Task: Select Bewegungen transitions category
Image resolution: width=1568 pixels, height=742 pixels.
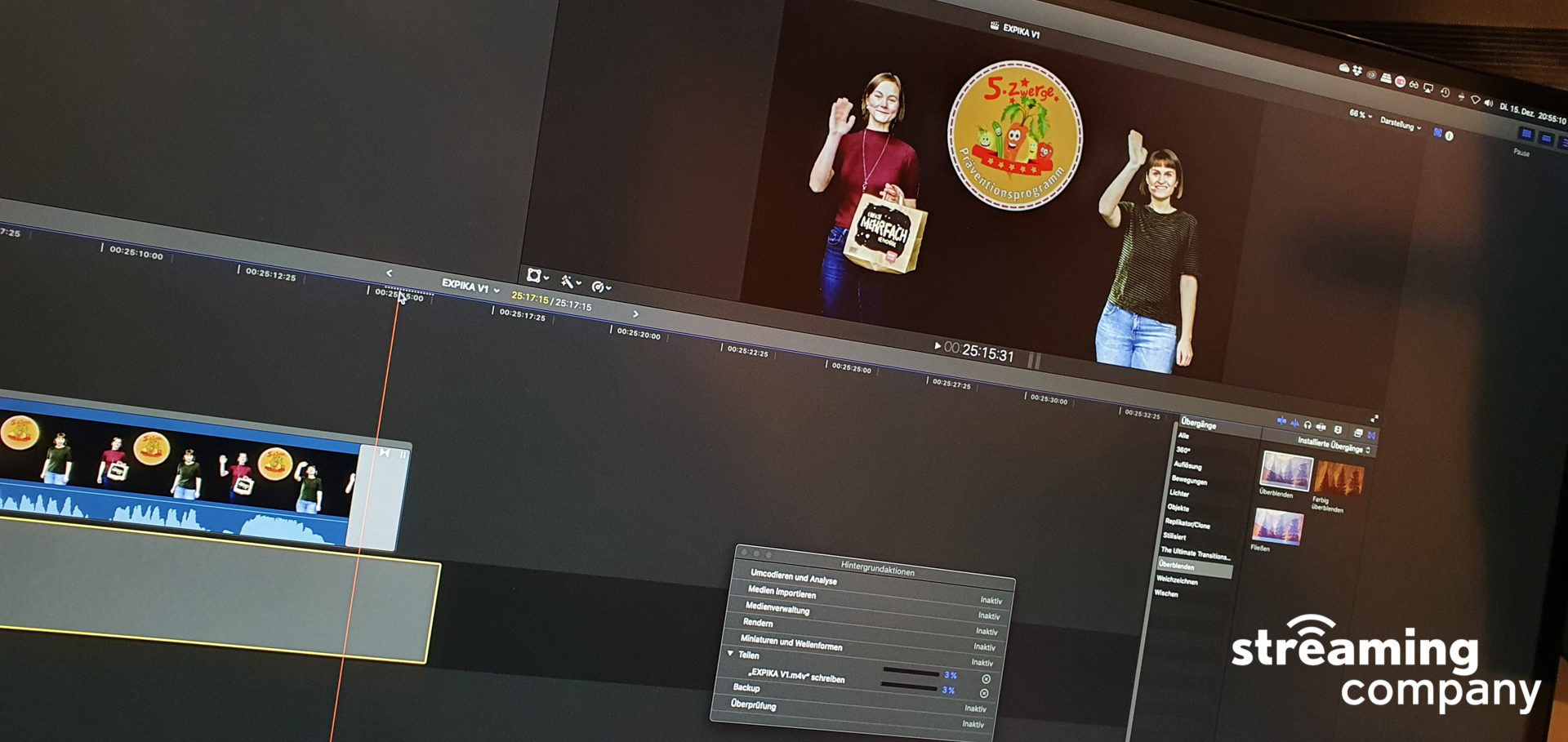Action: pos(1189,480)
